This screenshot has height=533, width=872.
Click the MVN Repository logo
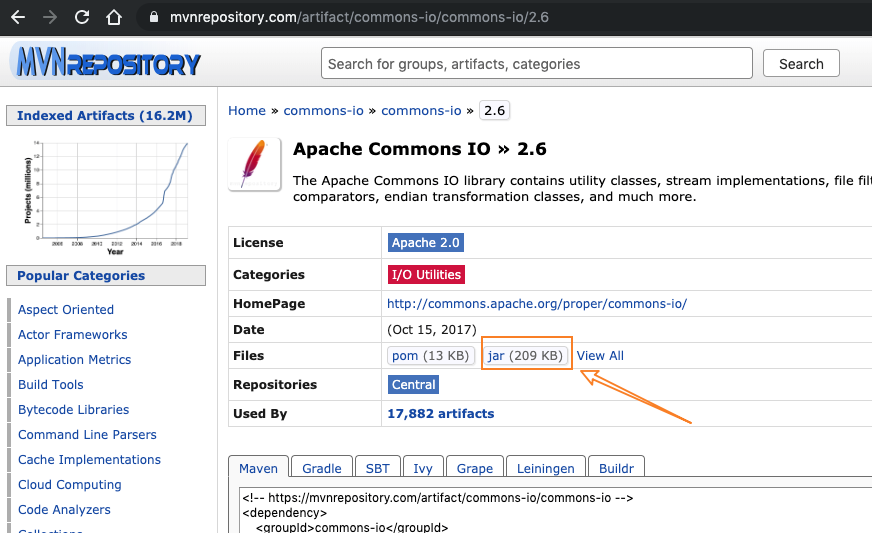(x=108, y=62)
